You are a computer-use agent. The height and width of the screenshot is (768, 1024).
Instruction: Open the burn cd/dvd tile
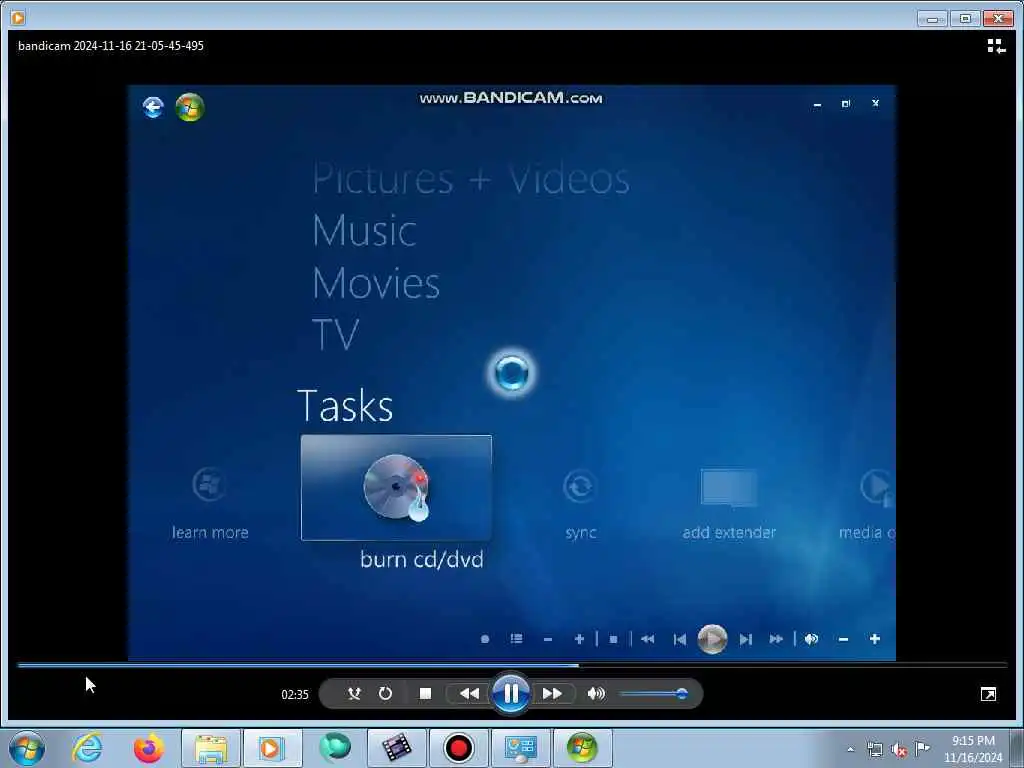(396, 488)
